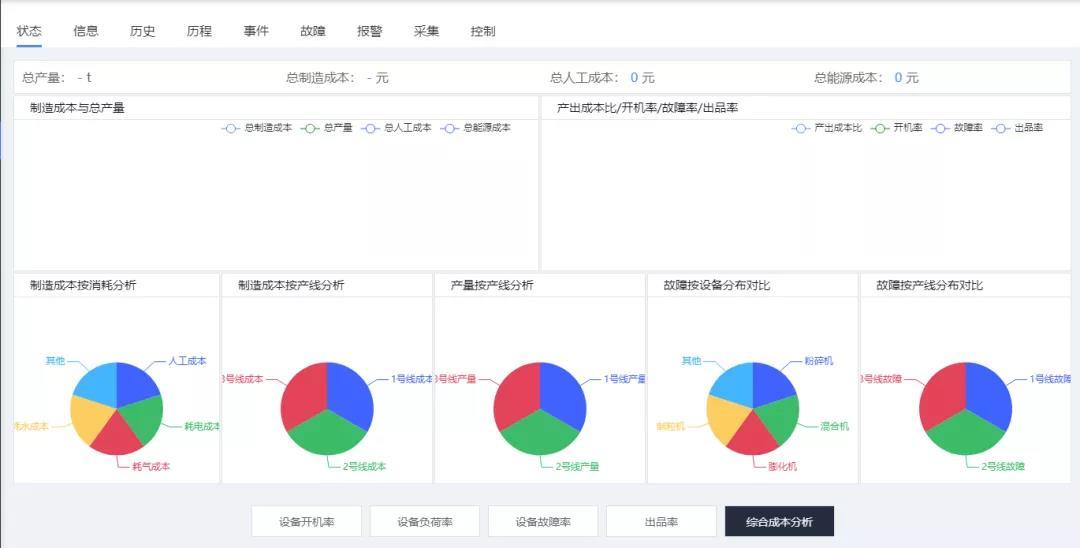Toggle the 产出成本比 legend series
The height and width of the screenshot is (548, 1080).
tap(827, 128)
